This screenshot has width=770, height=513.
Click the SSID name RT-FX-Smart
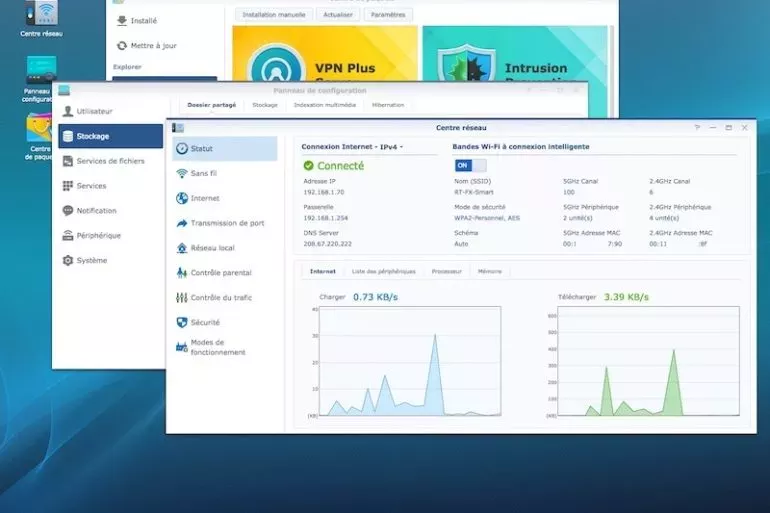[474, 192]
